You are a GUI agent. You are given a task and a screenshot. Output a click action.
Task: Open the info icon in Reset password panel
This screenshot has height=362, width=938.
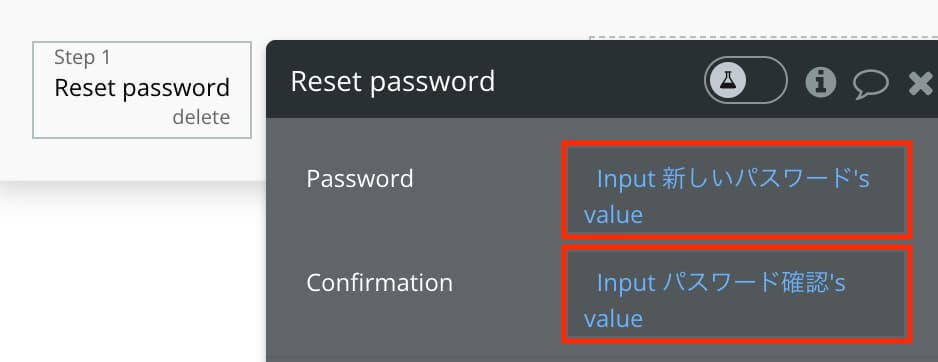[820, 81]
